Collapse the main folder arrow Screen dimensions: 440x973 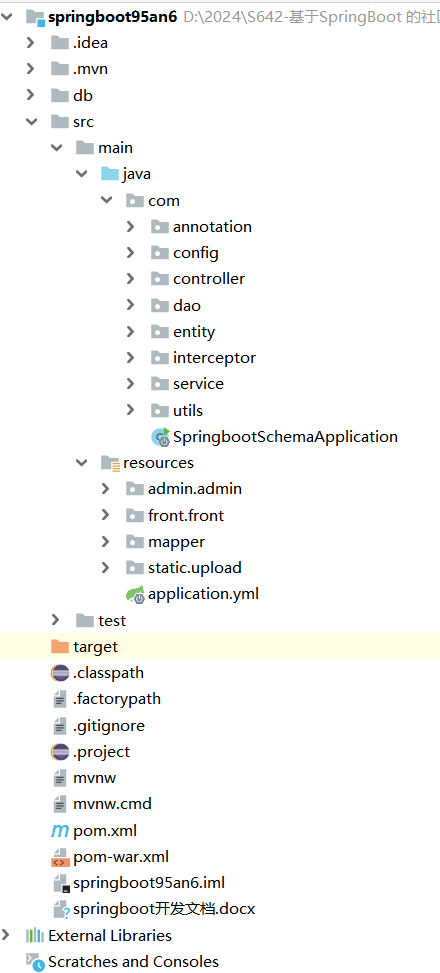point(56,148)
